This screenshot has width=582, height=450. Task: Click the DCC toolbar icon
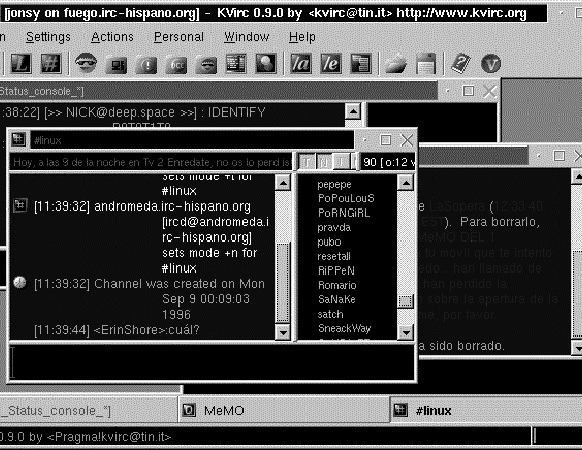pyautogui.click(x=177, y=64)
